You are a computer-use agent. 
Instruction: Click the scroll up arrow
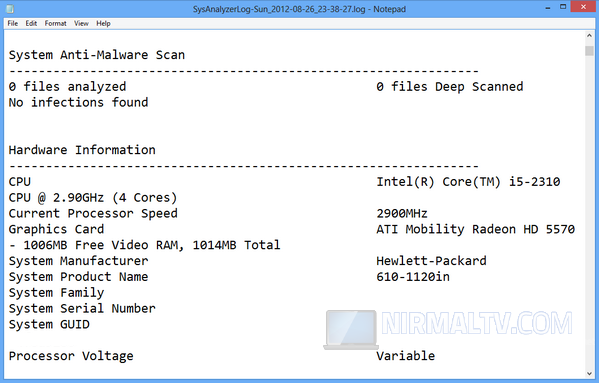tap(589, 36)
